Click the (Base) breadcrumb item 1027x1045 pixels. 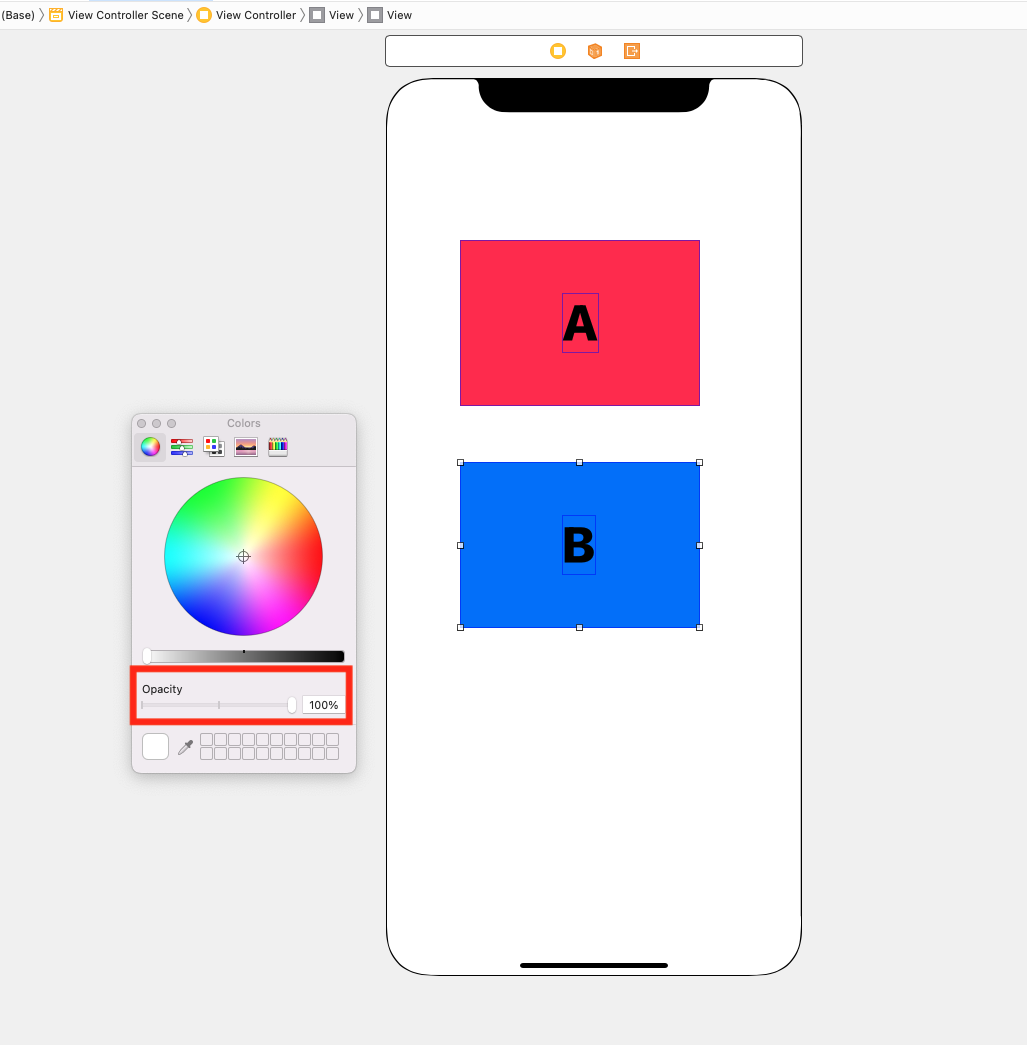pos(18,15)
